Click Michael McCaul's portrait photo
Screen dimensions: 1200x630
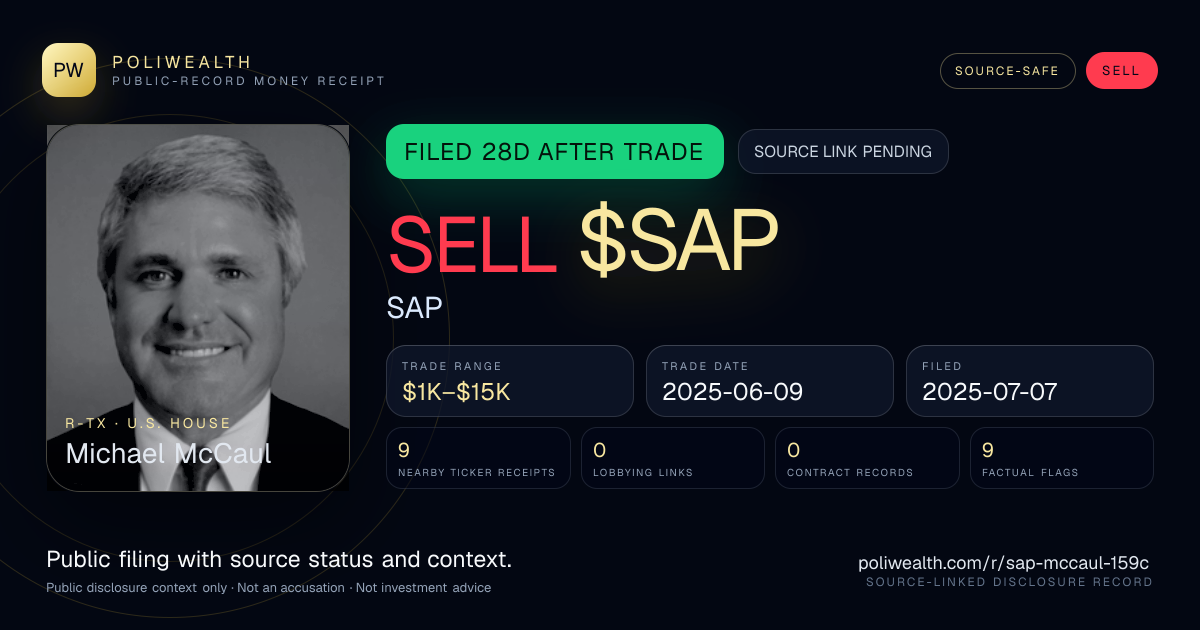(x=198, y=307)
